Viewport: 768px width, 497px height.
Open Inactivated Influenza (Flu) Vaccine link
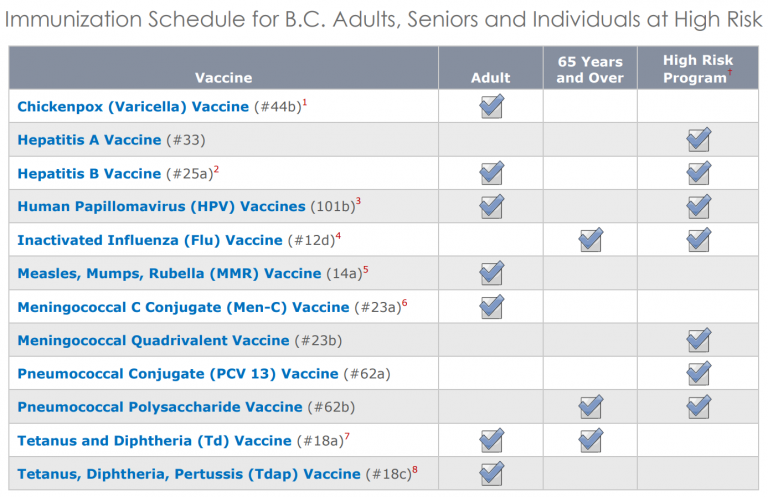[x=150, y=240]
